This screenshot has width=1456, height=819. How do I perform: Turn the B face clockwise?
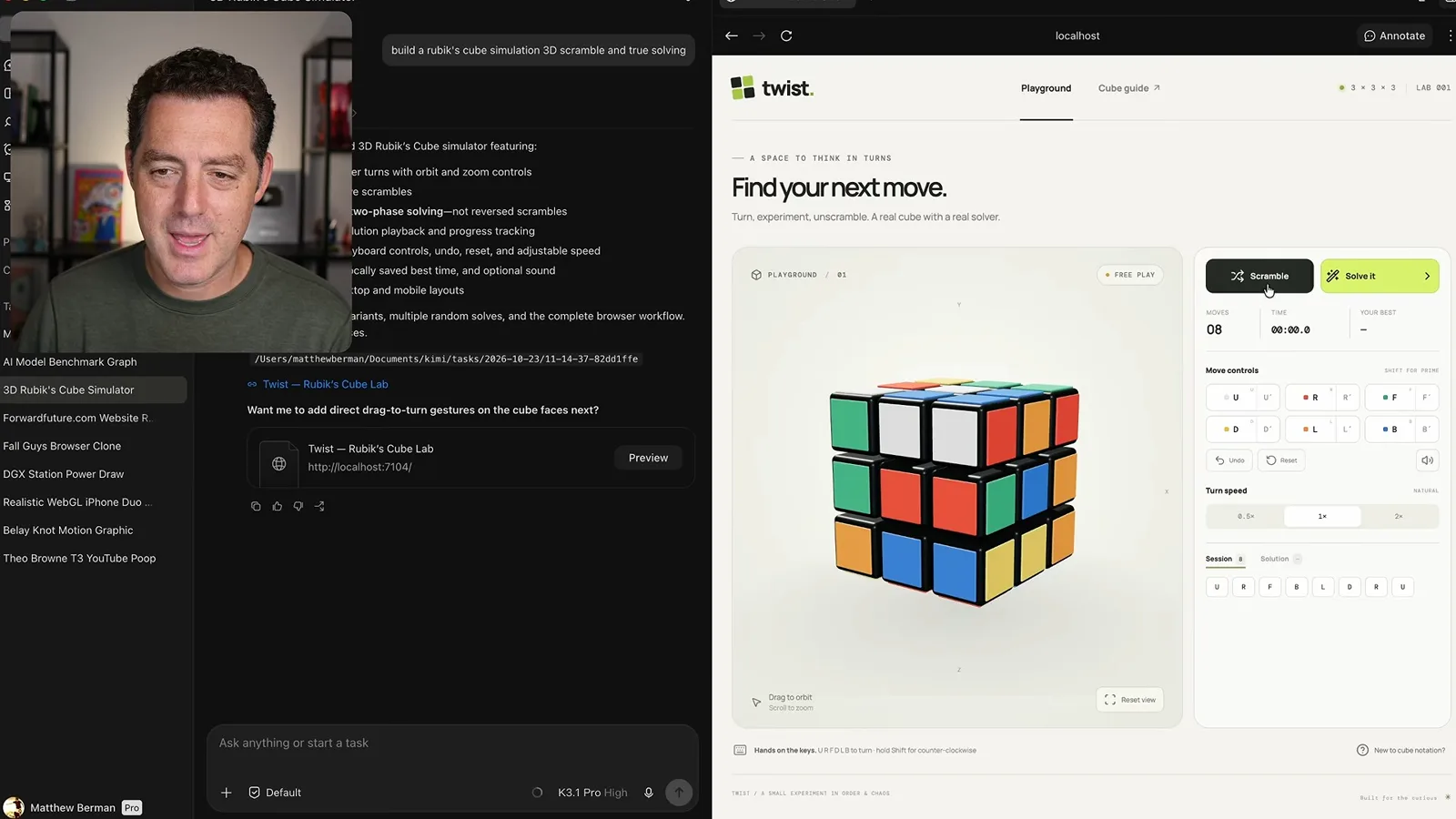(1390, 430)
